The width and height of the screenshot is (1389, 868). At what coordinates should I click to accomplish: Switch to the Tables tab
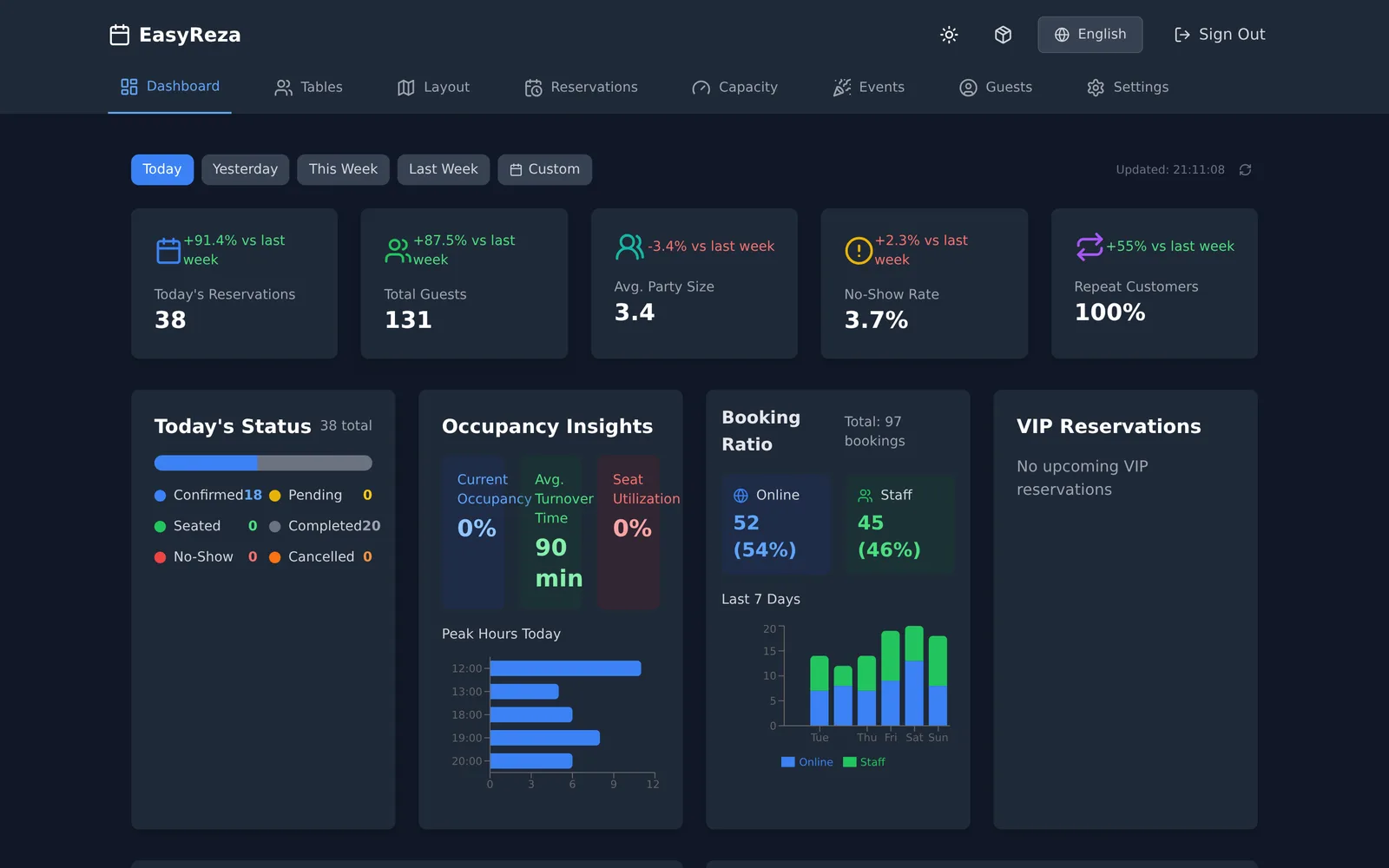coord(308,87)
